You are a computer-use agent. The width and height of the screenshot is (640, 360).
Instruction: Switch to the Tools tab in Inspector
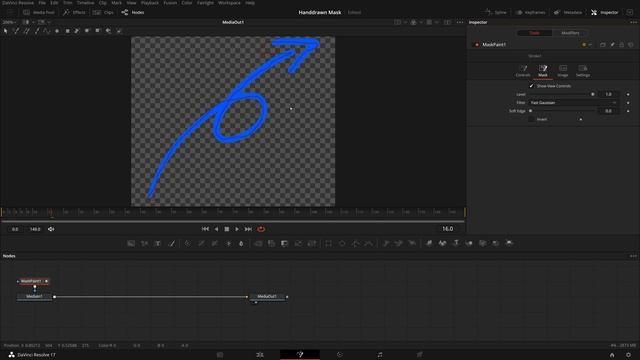point(535,33)
